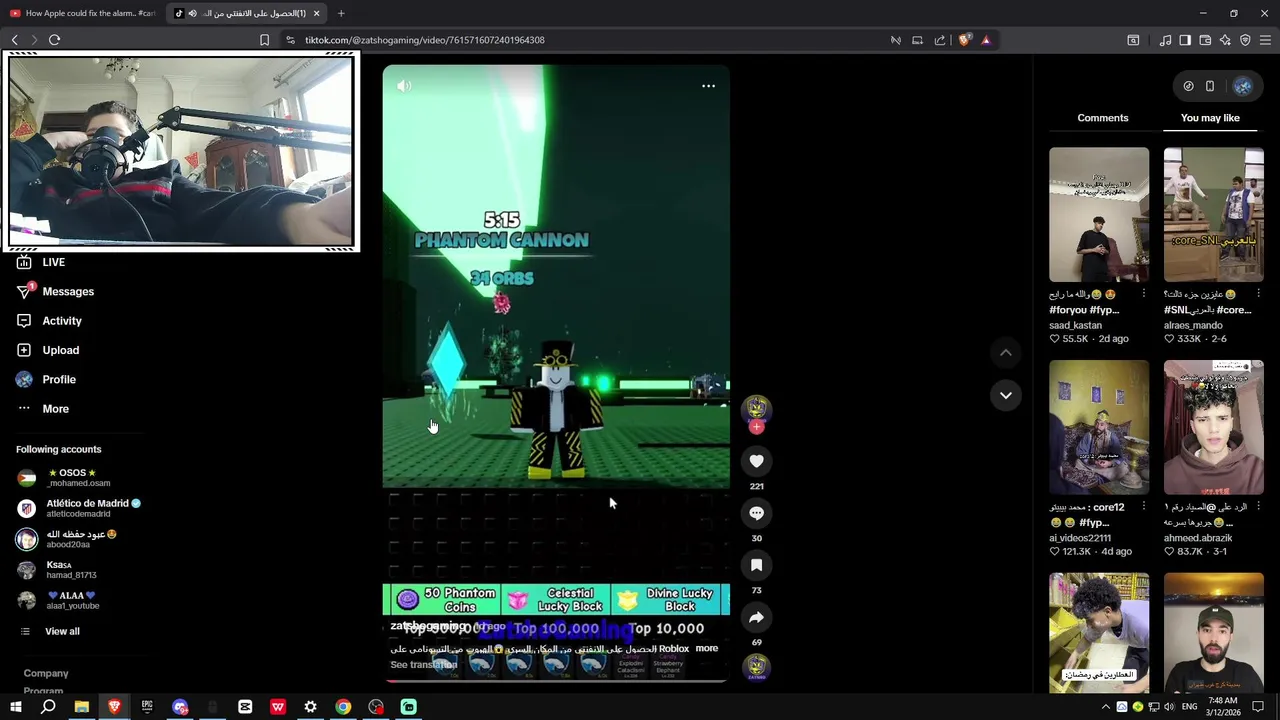Open options for the ai_videos22111 video
This screenshot has width=1280, height=720.
click(1144, 507)
